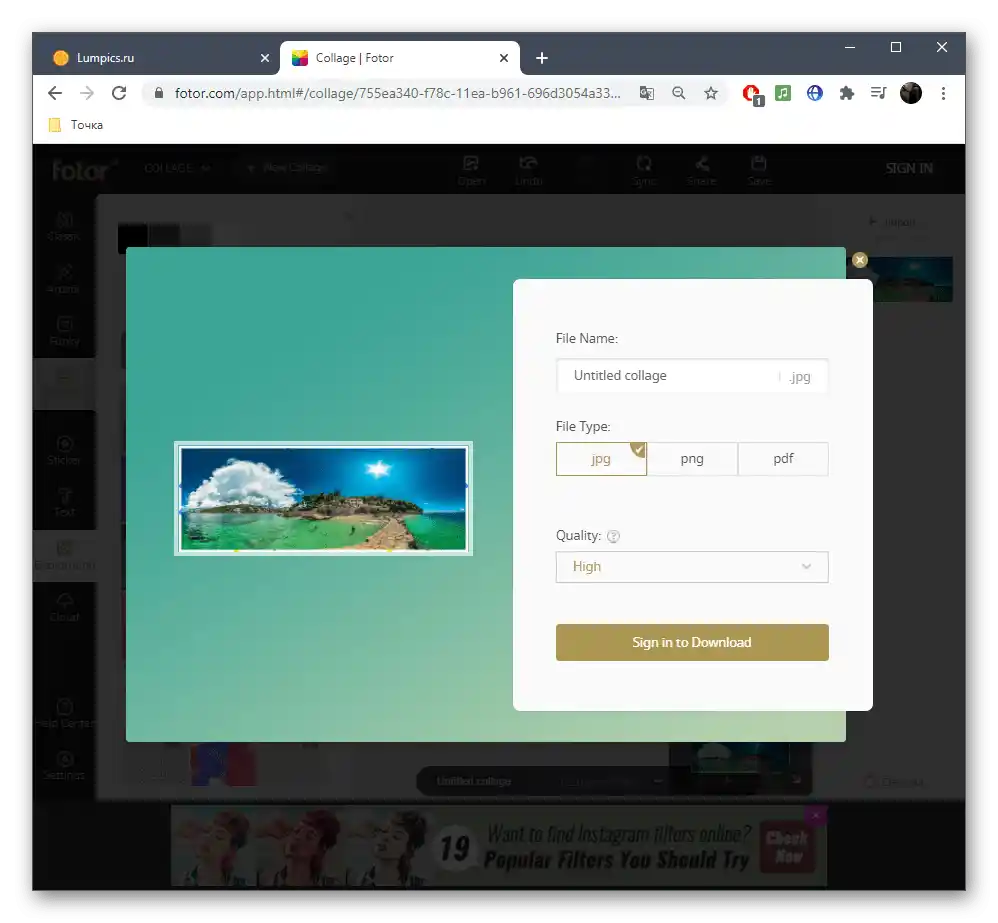The height and width of the screenshot is (923, 998).
Task: Open the blue globe extension icon
Action: 815,94
